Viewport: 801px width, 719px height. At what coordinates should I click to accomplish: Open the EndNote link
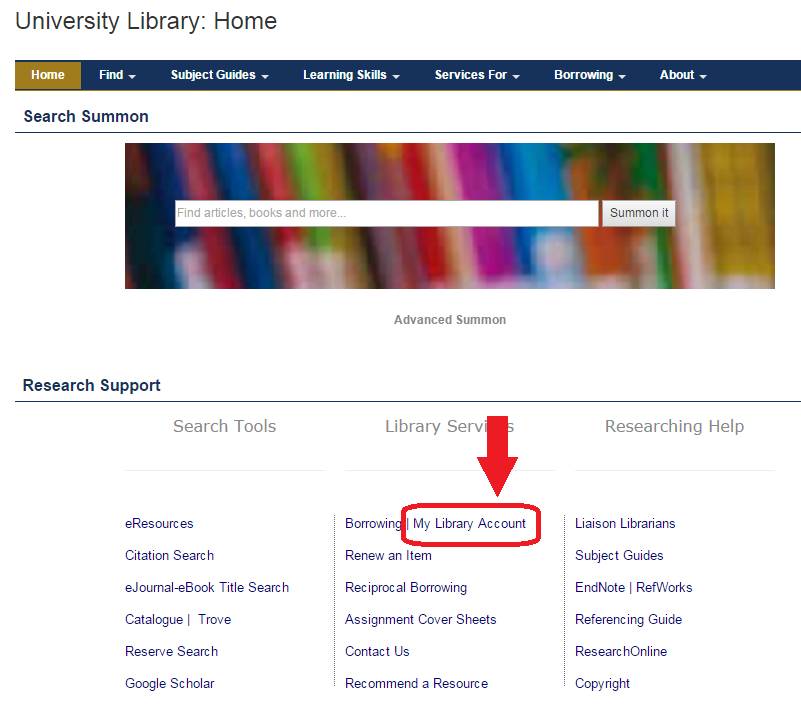tap(600, 588)
